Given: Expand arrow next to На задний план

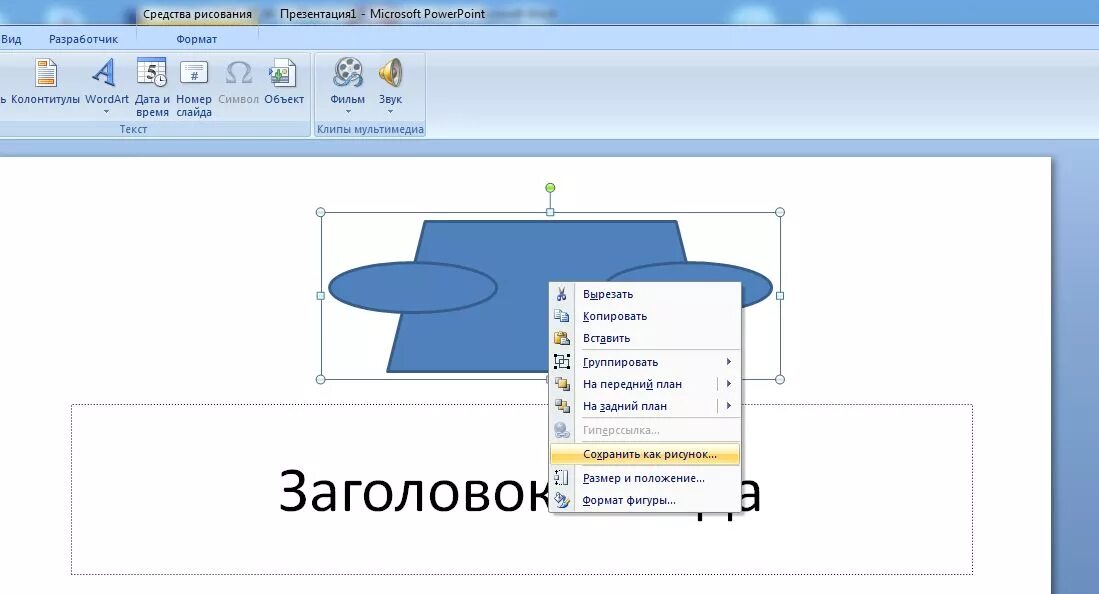Looking at the screenshot, I should [x=729, y=405].
